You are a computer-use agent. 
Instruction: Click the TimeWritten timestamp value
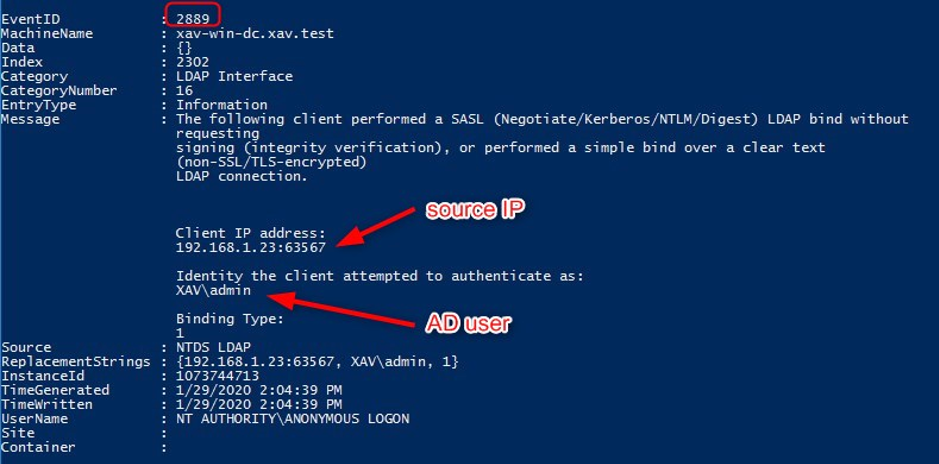click(x=259, y=405)
